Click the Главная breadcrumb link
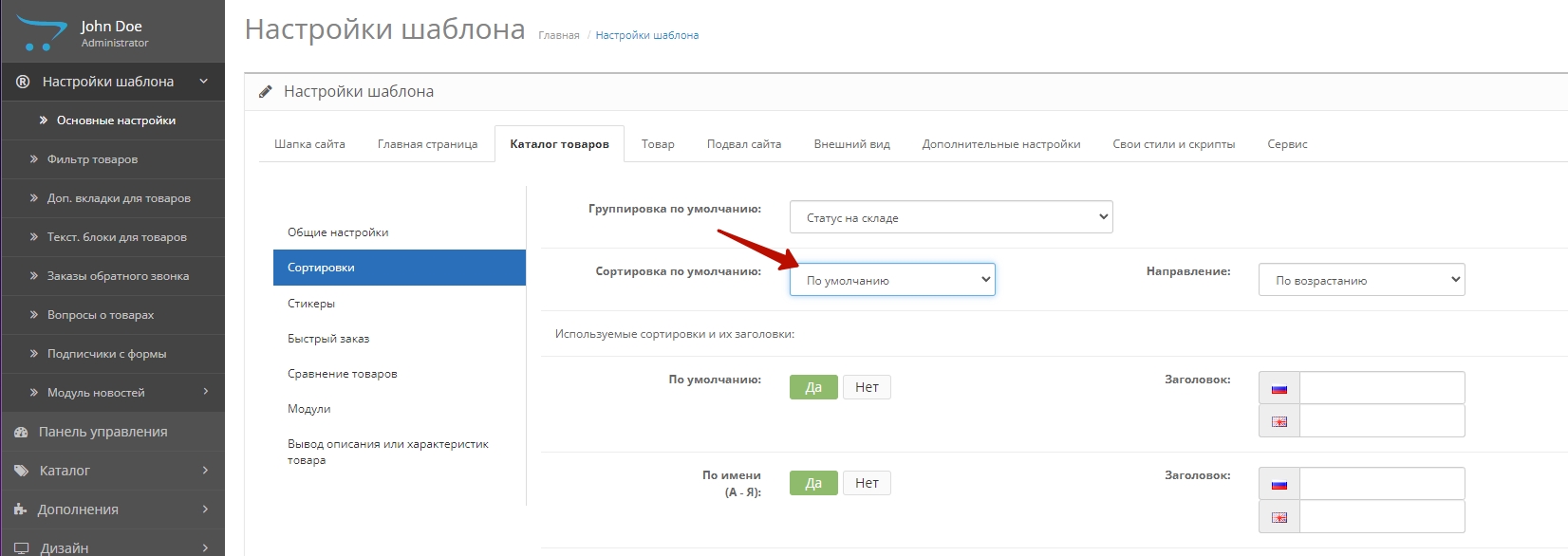Screen dimensions: 1568x556 558,35
